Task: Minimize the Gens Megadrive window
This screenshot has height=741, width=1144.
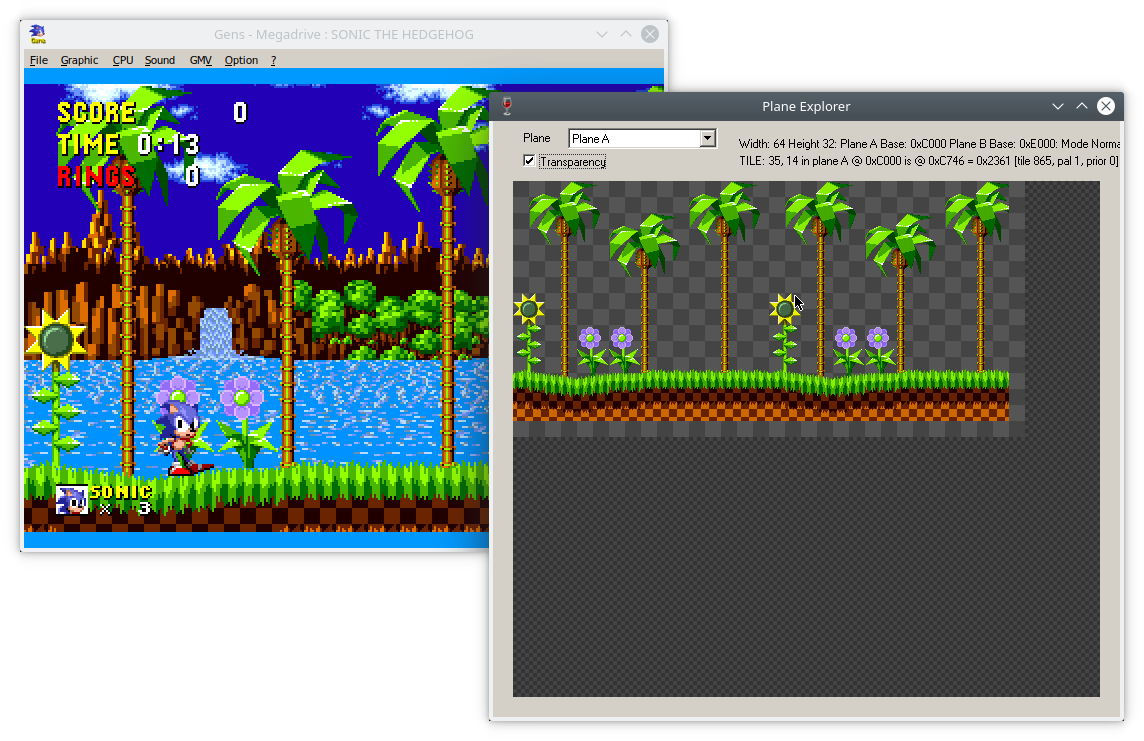Action: tap(602, 34)
